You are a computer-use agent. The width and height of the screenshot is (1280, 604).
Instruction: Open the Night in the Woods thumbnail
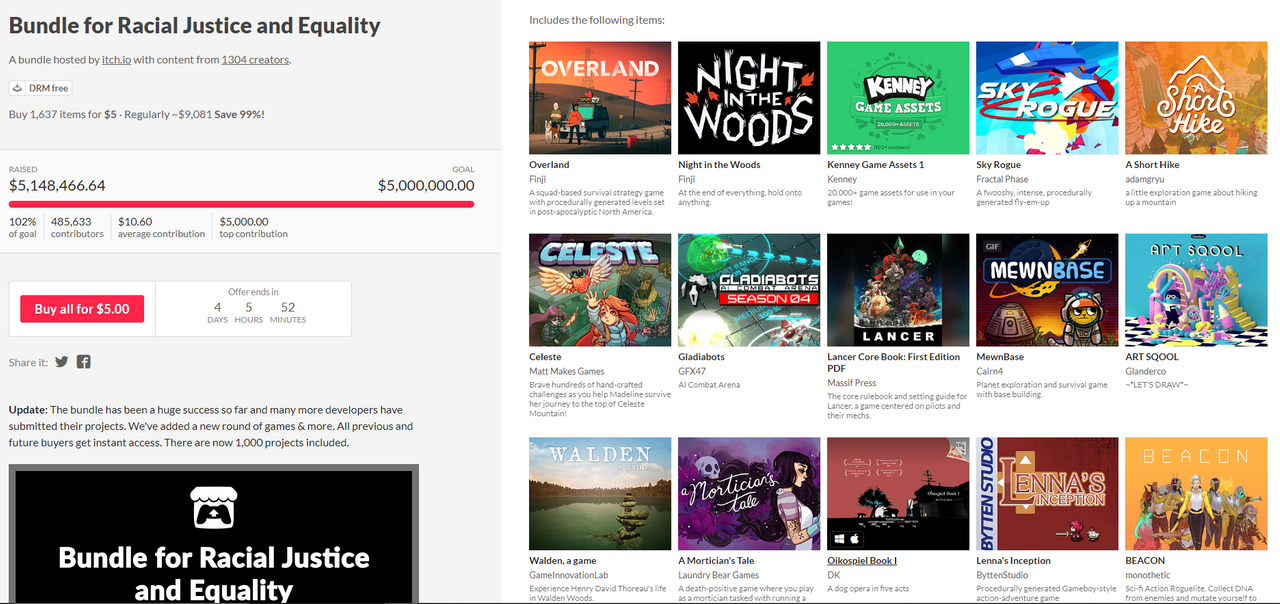(x=749, y=98)
